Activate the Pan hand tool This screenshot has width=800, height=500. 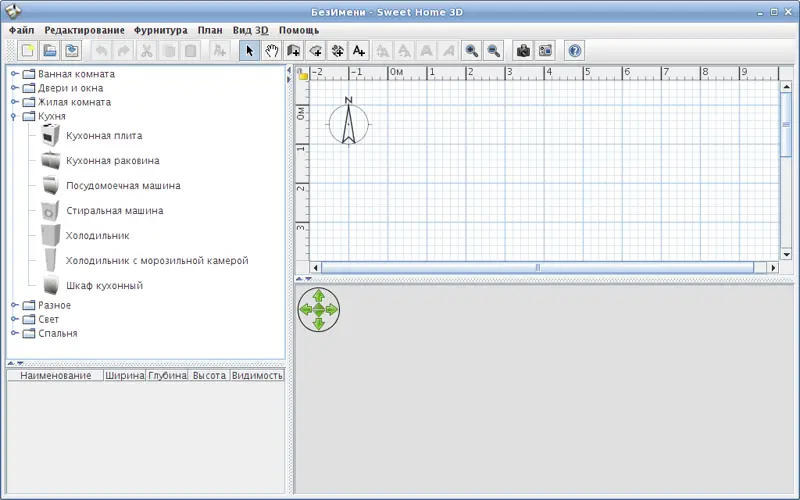coord(271,51)
